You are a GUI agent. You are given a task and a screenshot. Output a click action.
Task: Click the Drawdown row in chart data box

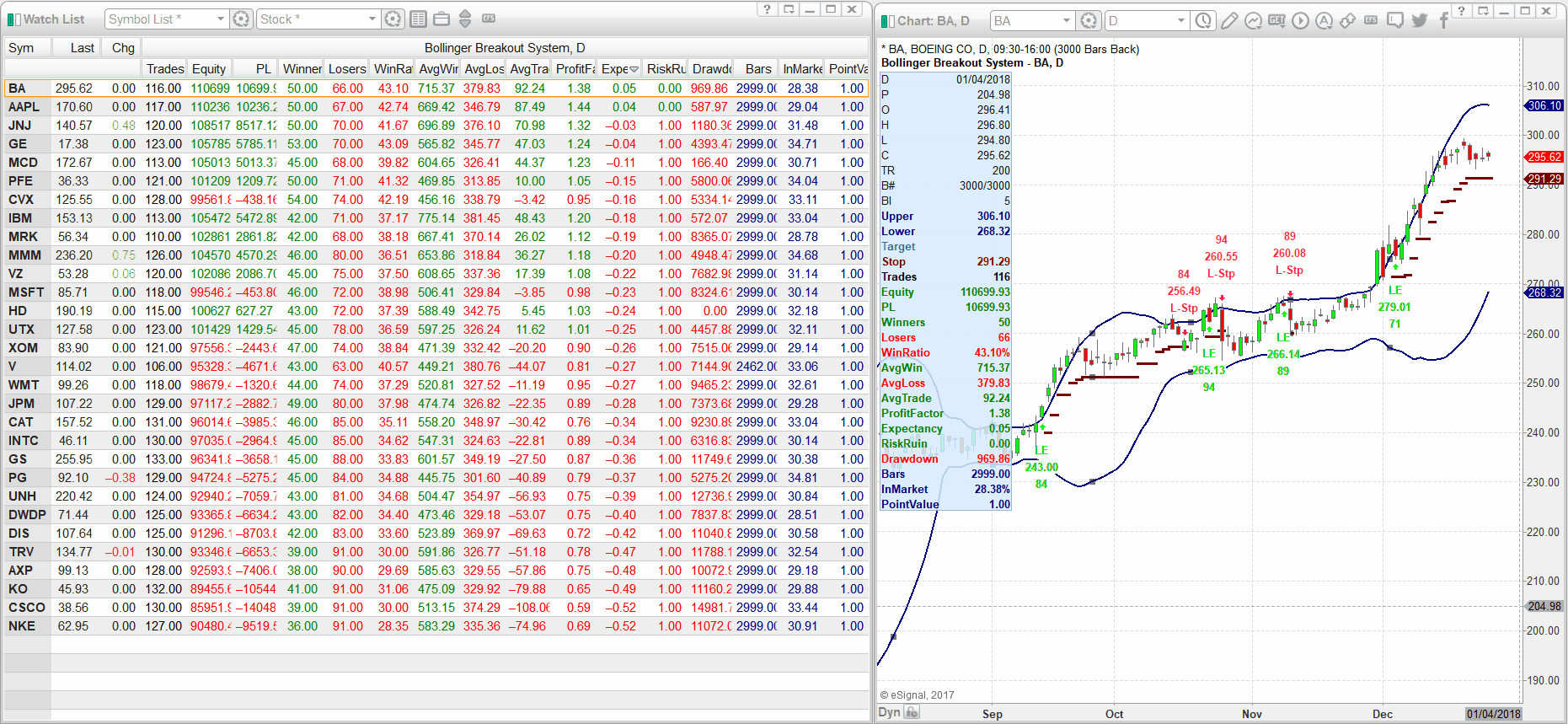[x=945, y=459]
